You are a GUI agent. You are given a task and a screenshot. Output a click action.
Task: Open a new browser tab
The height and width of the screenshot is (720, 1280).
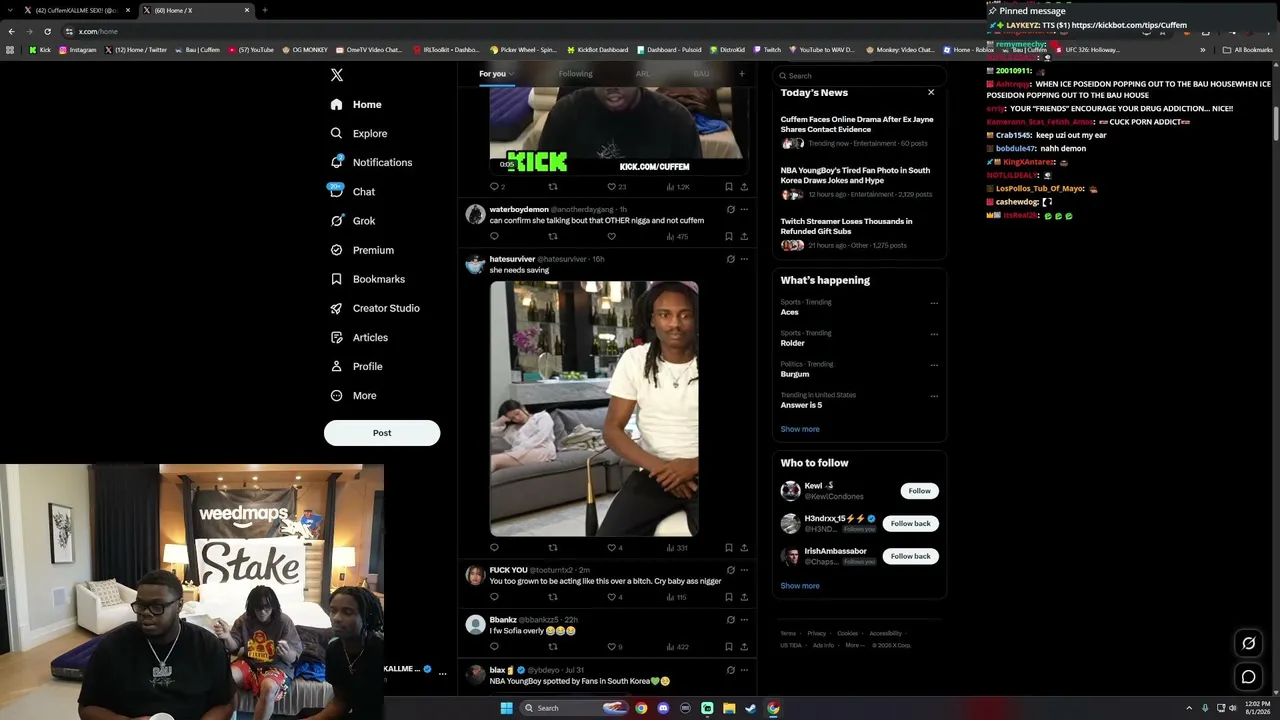(264, 10)
